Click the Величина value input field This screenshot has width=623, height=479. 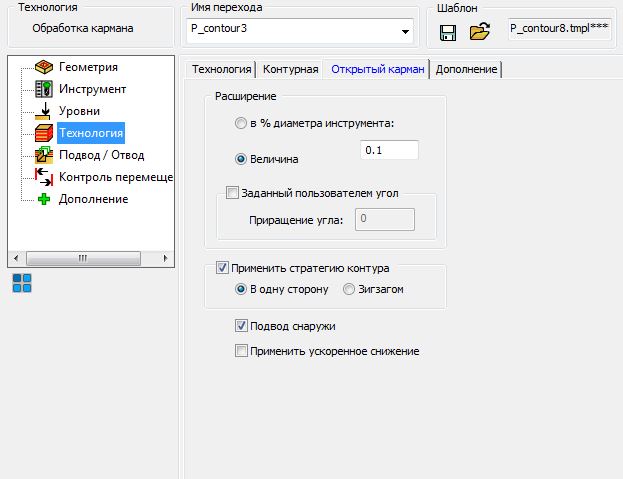click(388, 151)
